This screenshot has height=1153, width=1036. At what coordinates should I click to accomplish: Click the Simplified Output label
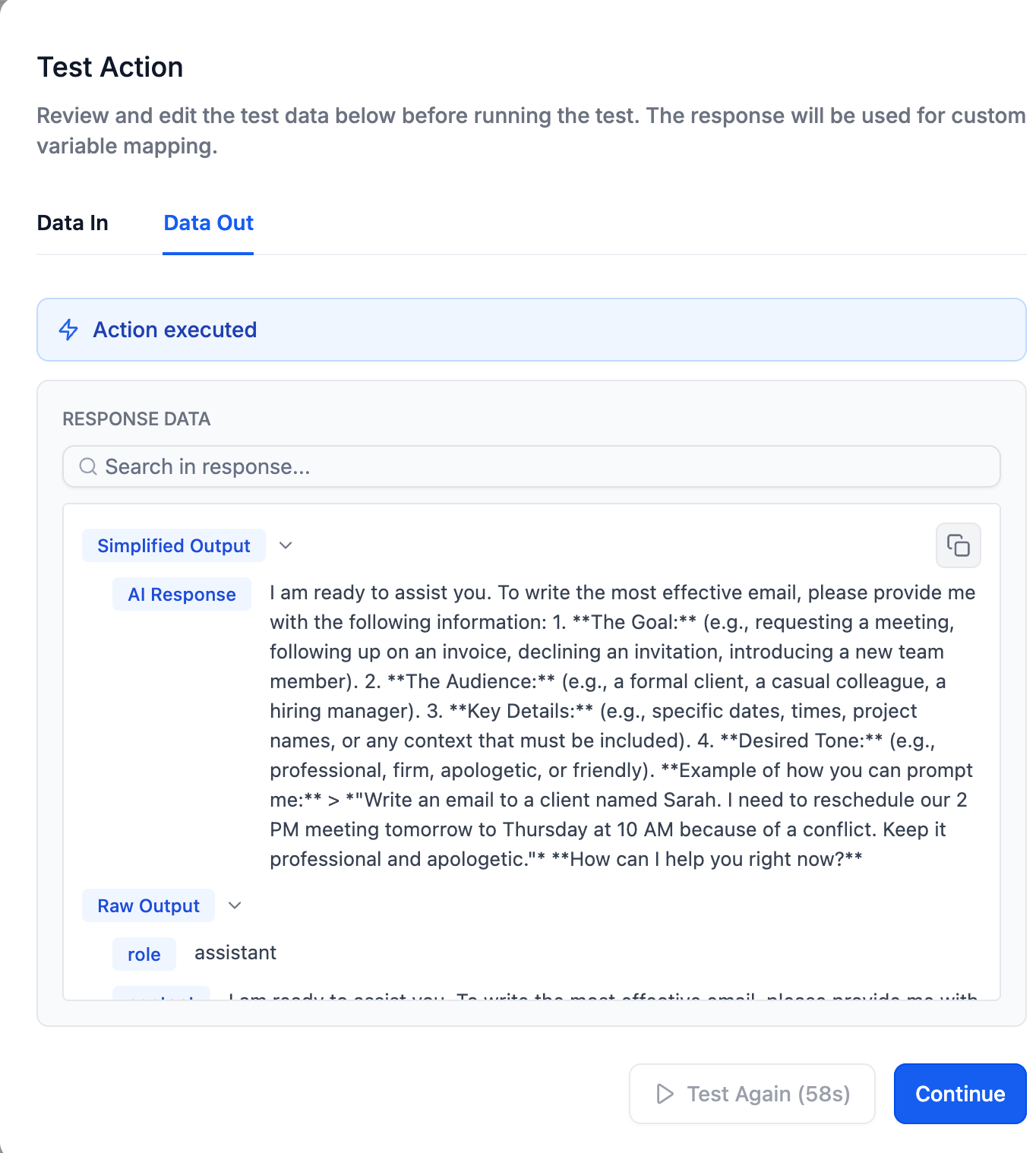(174, 545)
